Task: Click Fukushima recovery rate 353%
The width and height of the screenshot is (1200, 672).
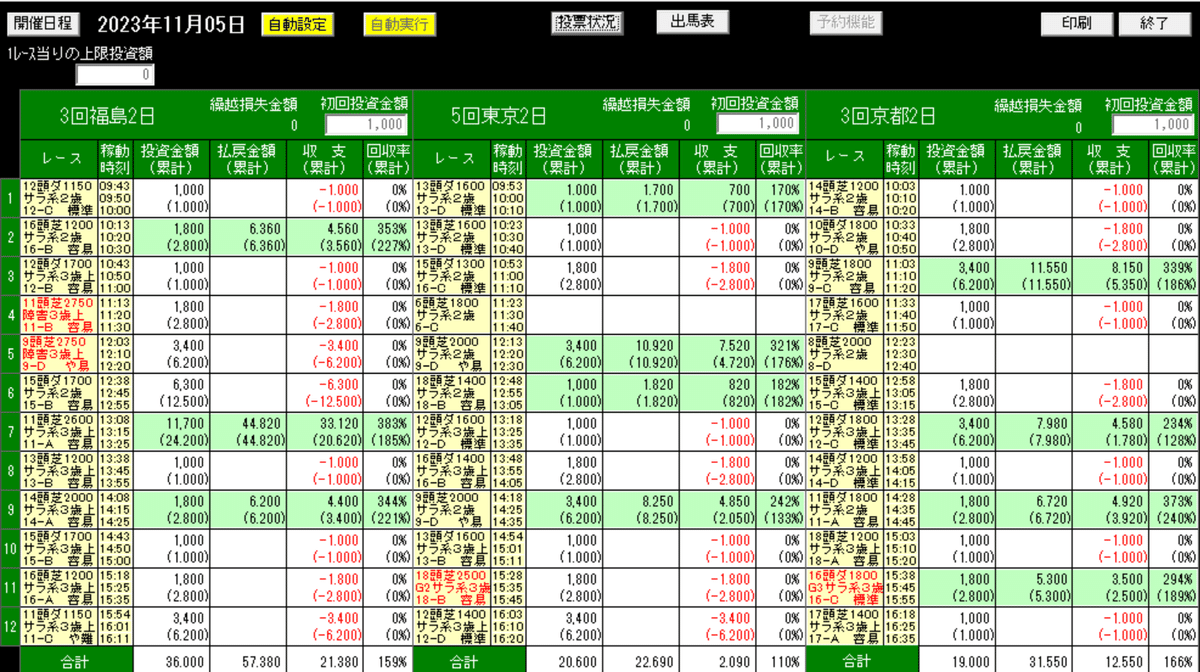Action: point(387,237)
